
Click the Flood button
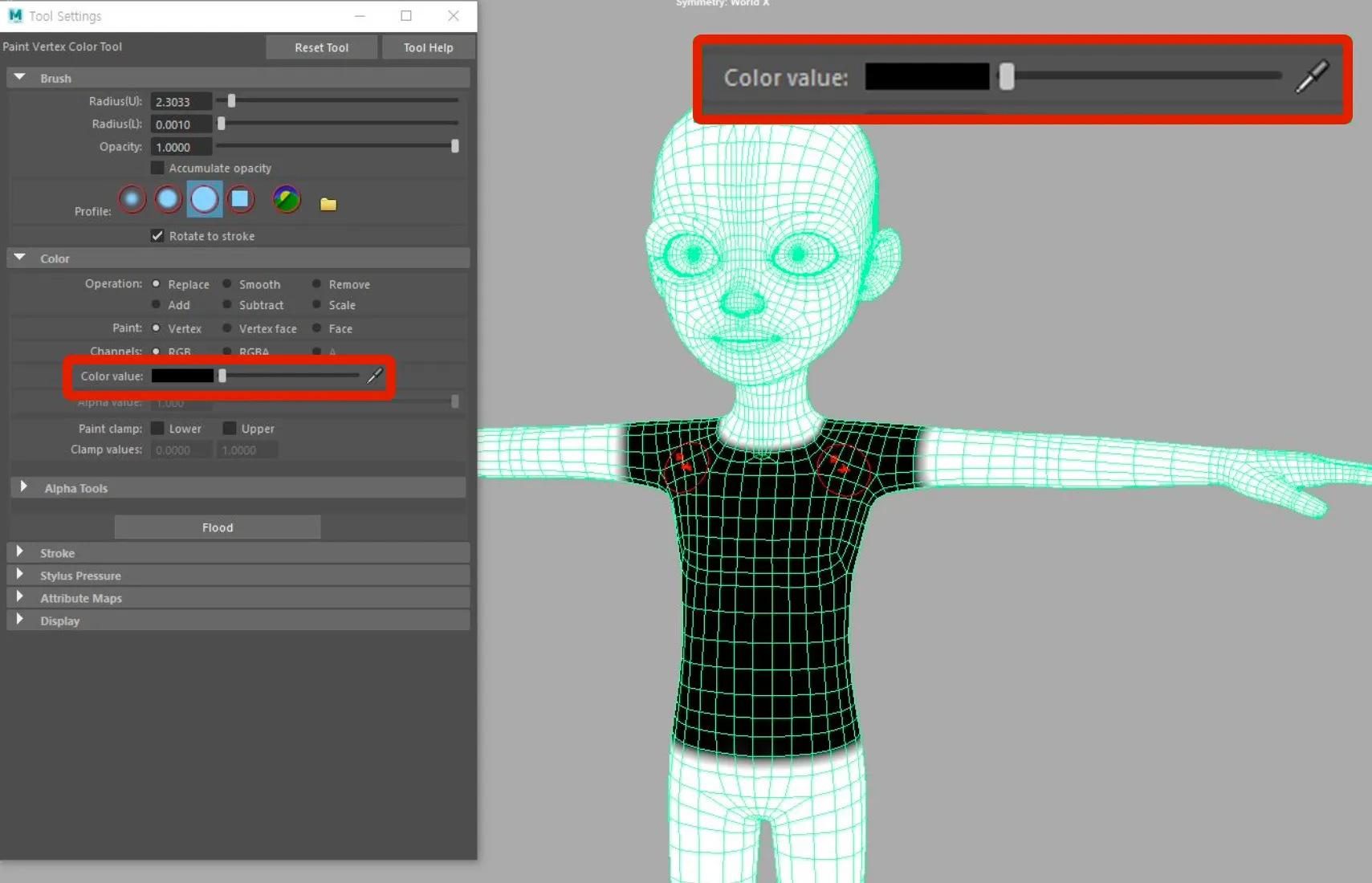coord(218,527)
